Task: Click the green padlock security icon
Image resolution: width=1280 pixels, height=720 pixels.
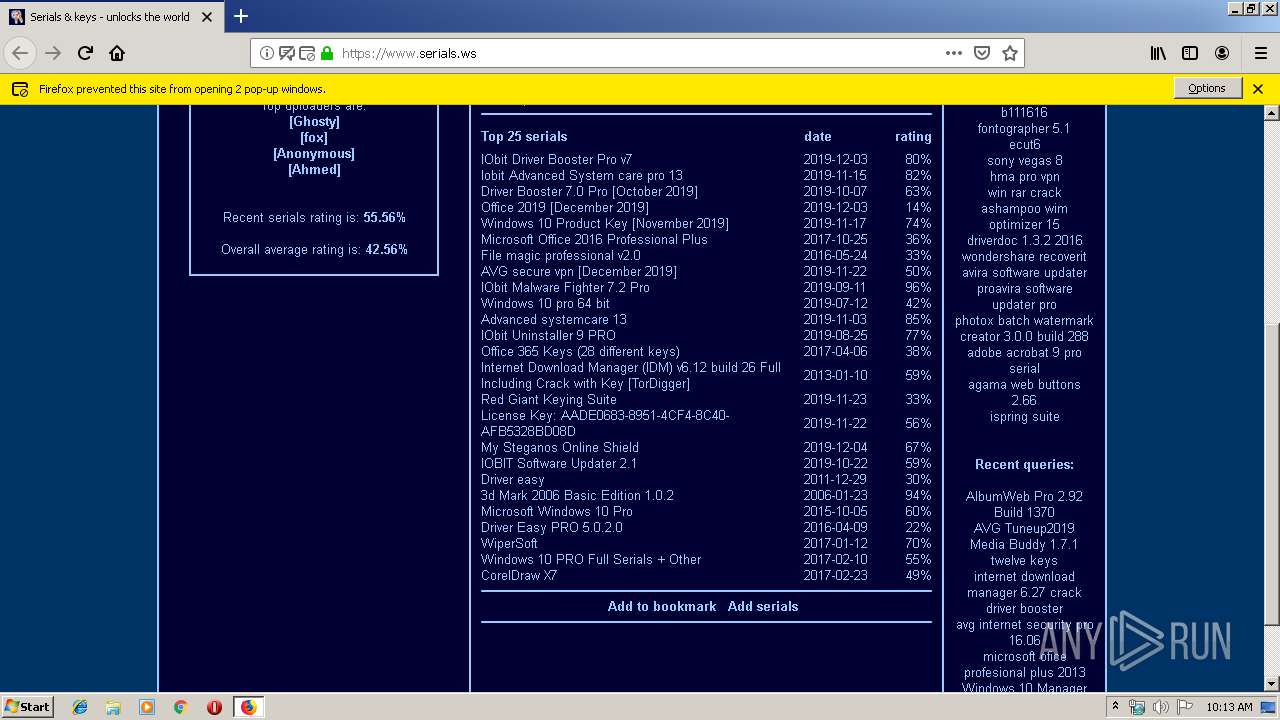Action: [326, 53]
